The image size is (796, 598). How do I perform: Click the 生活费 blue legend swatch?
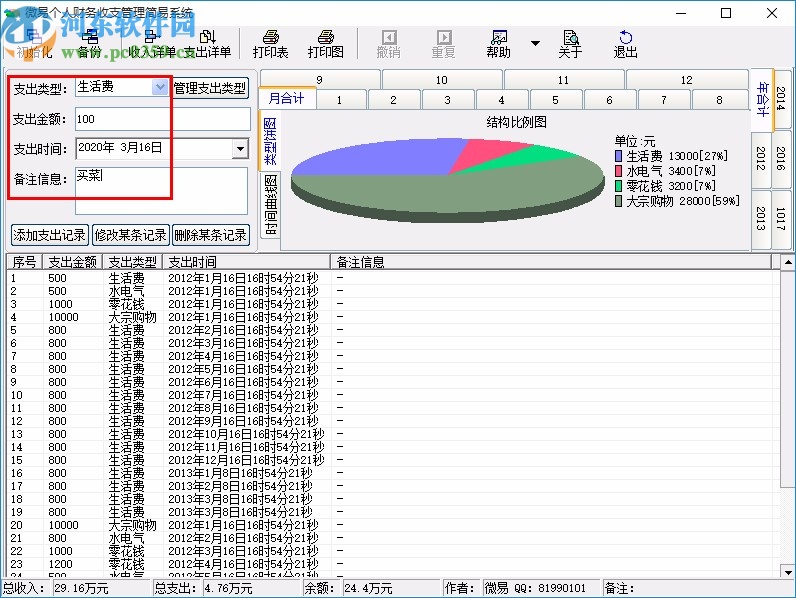click(x=618, y=156)
